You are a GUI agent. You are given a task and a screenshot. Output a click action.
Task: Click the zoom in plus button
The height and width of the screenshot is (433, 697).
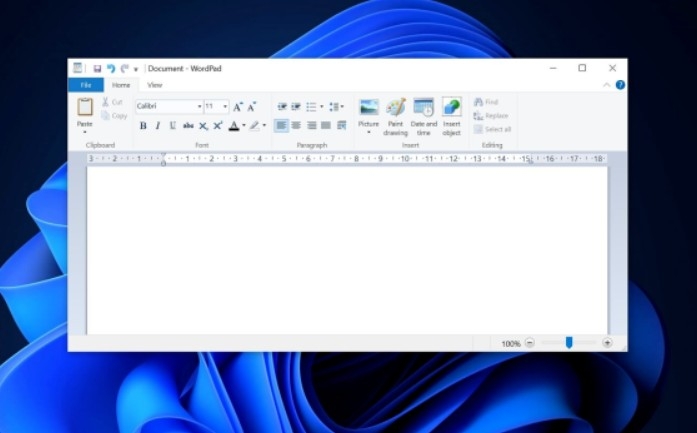(607, 343)
